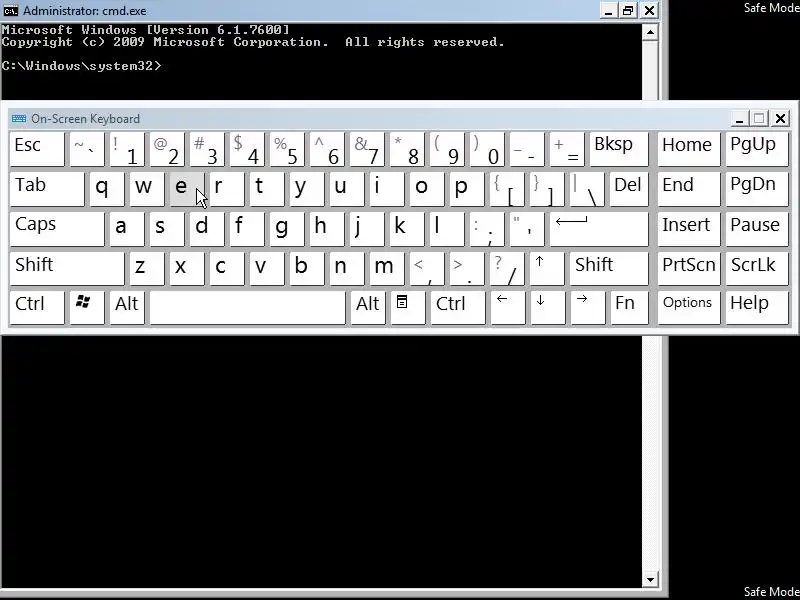
Task: Click the space bar key
Action: 247,307
